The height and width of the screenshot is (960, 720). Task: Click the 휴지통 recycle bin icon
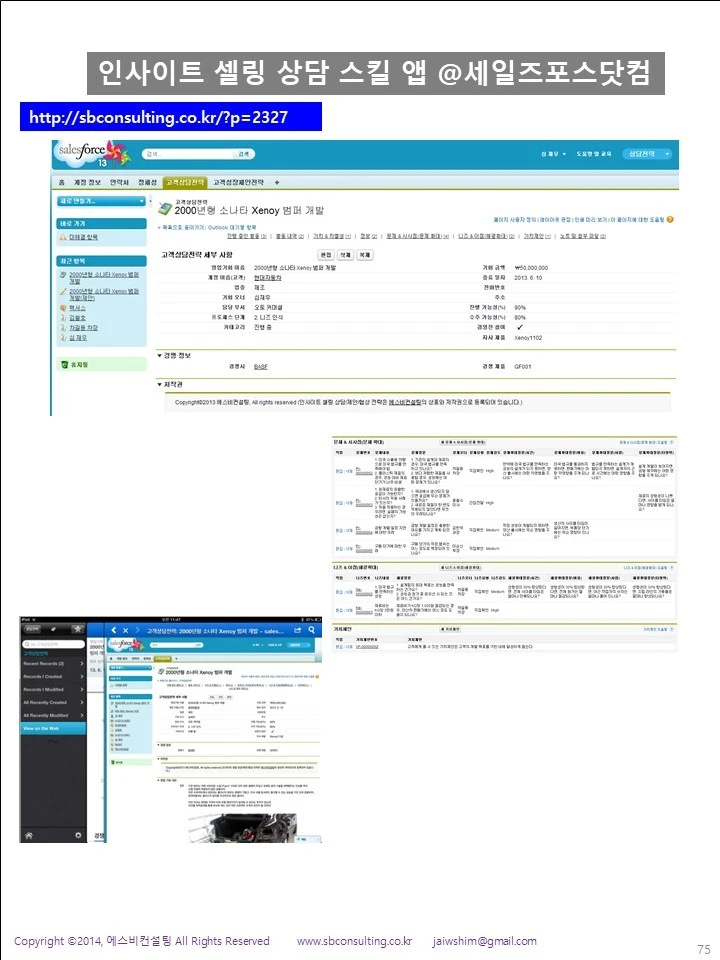coord(64,364)
